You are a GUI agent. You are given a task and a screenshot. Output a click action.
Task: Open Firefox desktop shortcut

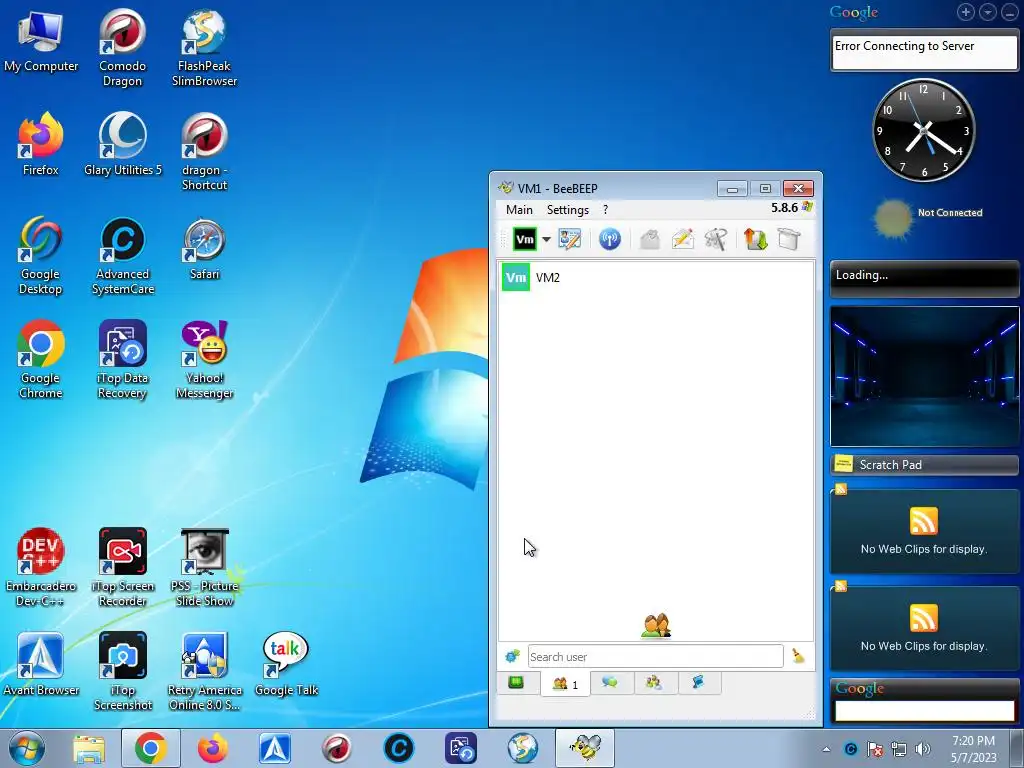point(40,144)
